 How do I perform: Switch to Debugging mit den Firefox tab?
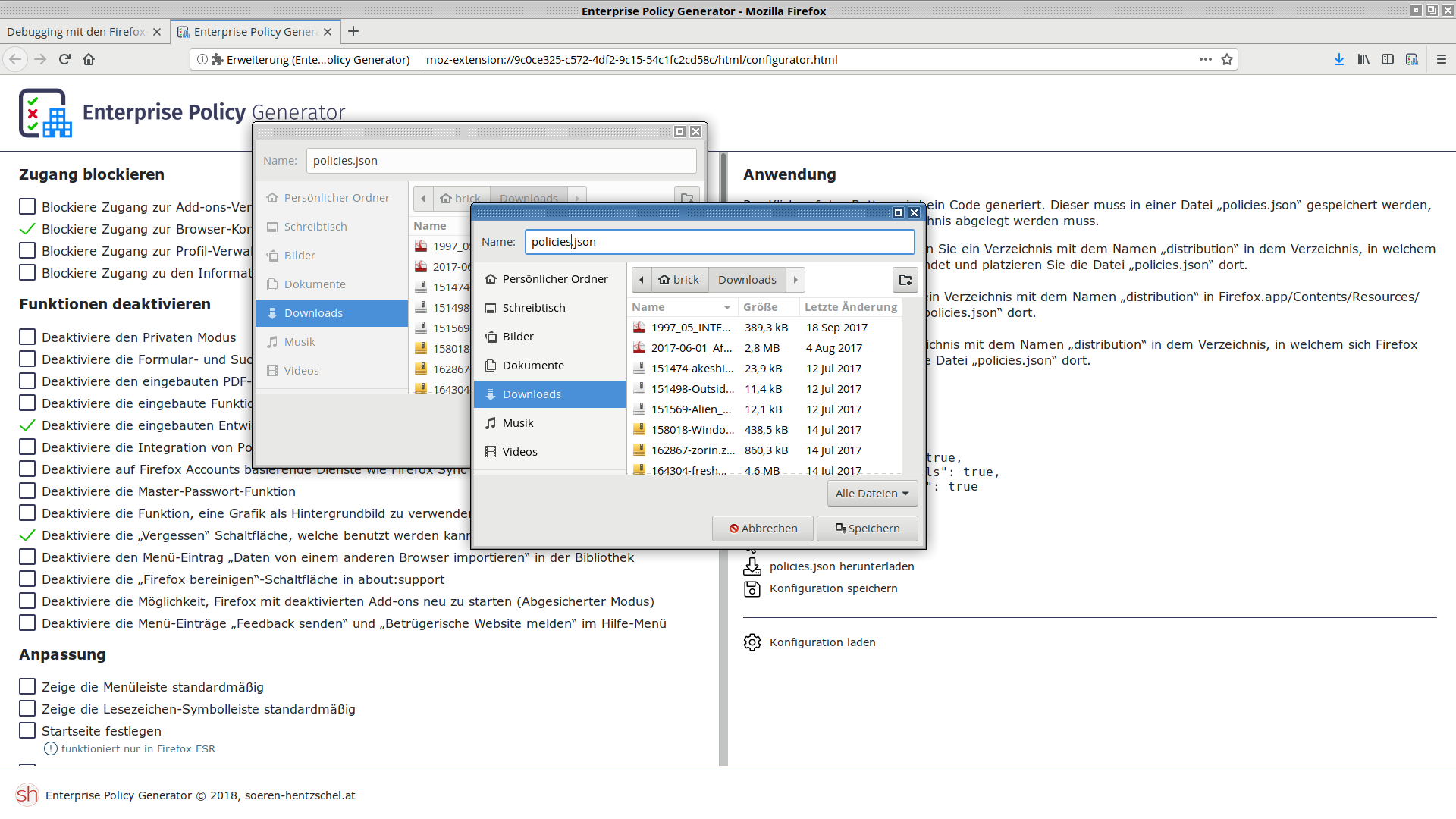(76, 32)
